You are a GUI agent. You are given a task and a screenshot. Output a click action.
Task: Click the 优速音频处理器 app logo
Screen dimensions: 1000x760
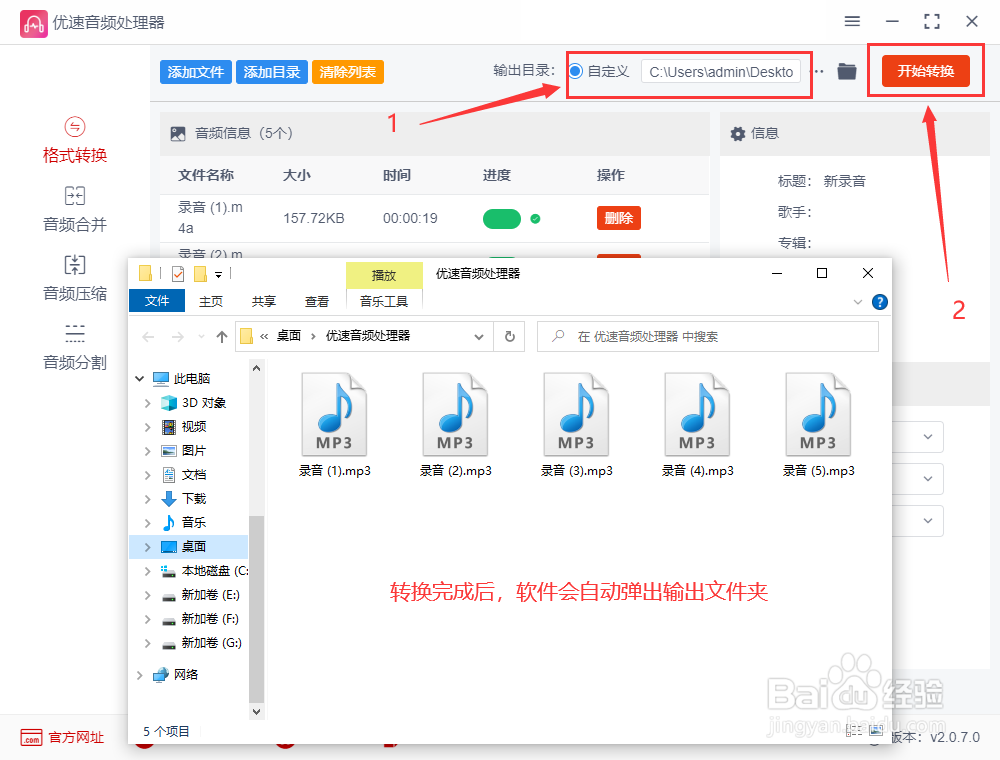[x=33, y=24]
